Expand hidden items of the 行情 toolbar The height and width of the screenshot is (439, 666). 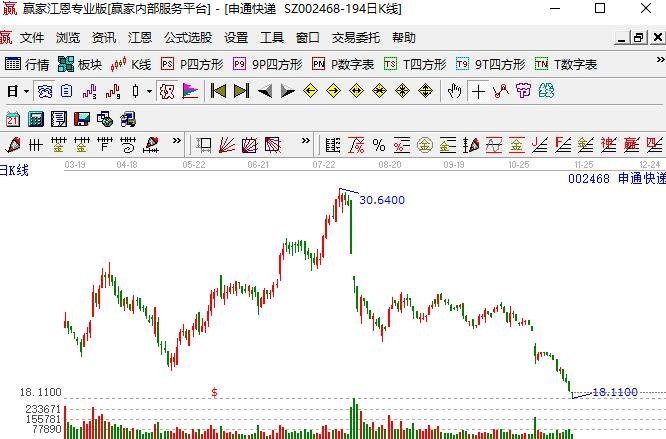(660, 60)
